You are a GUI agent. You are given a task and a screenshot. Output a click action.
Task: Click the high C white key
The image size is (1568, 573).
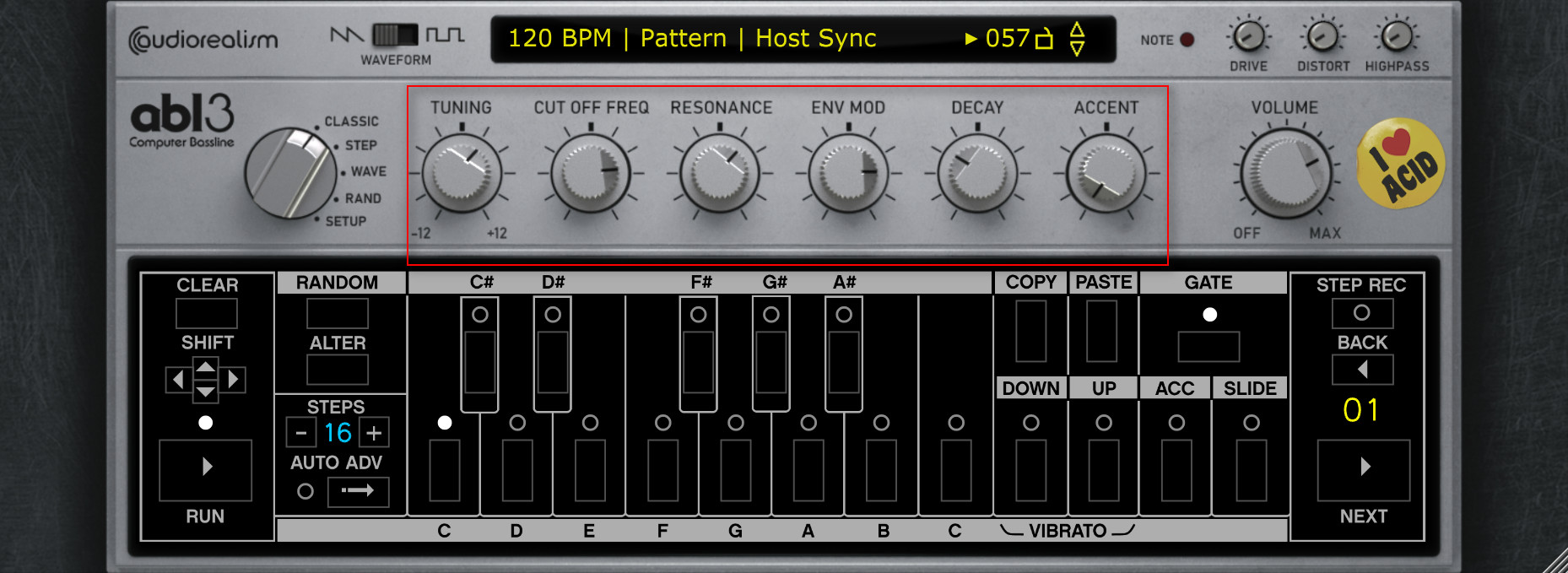pos(956,469)
